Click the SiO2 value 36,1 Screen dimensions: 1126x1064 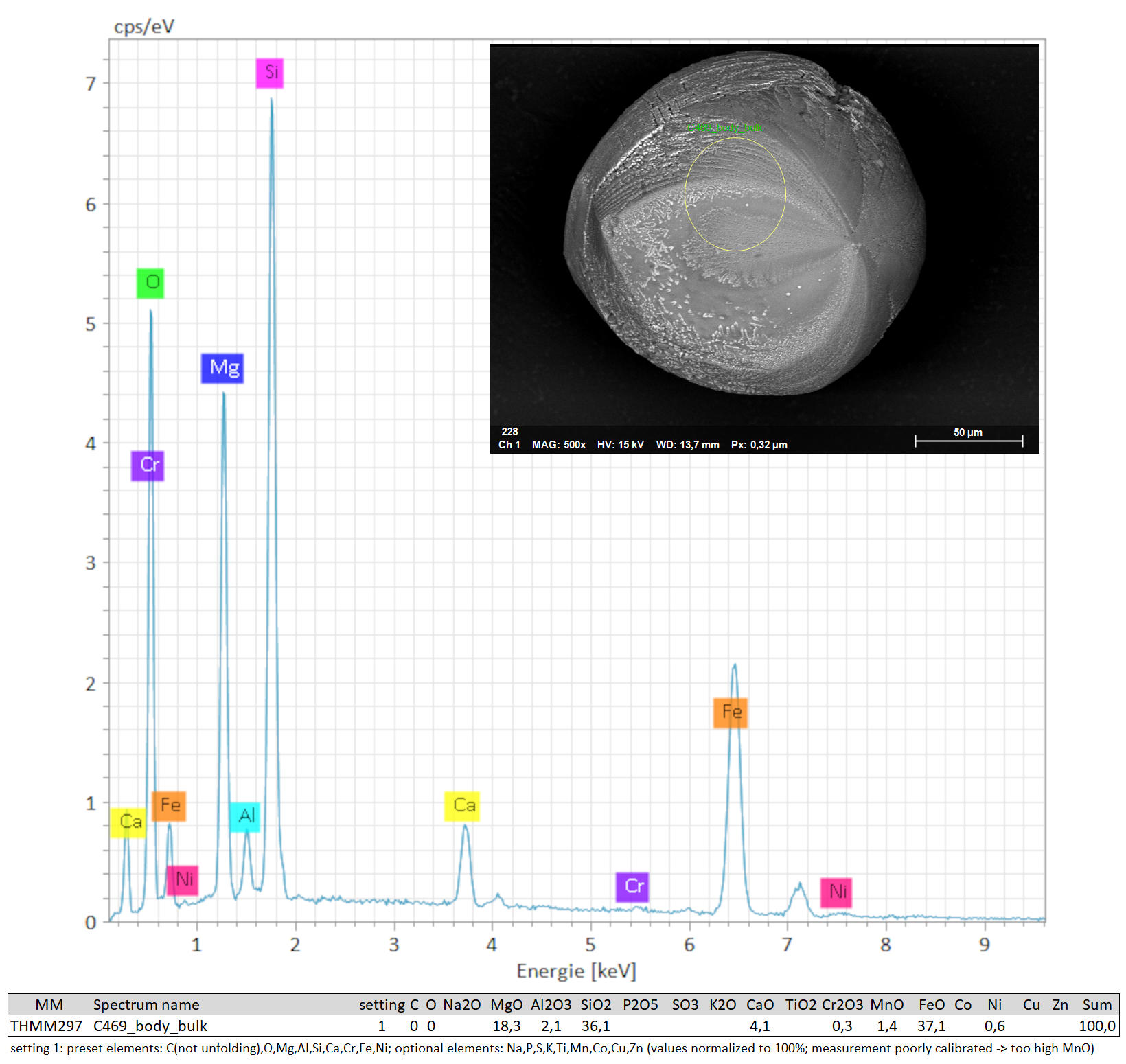595,1026
